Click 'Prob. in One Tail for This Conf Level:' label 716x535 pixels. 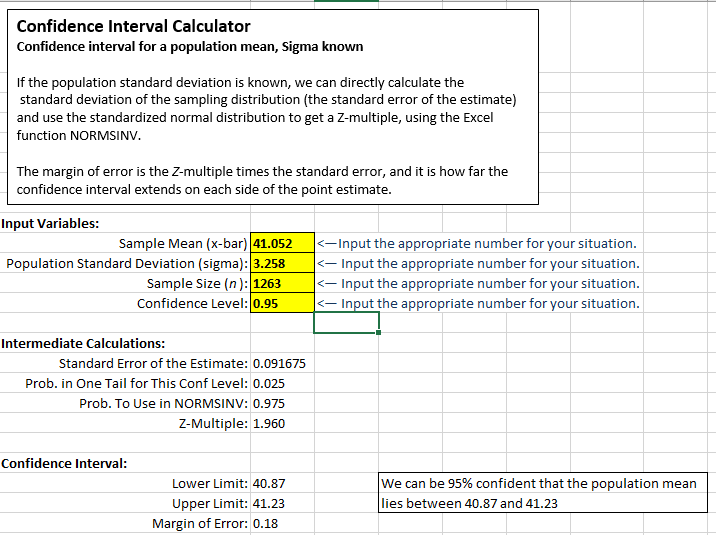point(137,383)
